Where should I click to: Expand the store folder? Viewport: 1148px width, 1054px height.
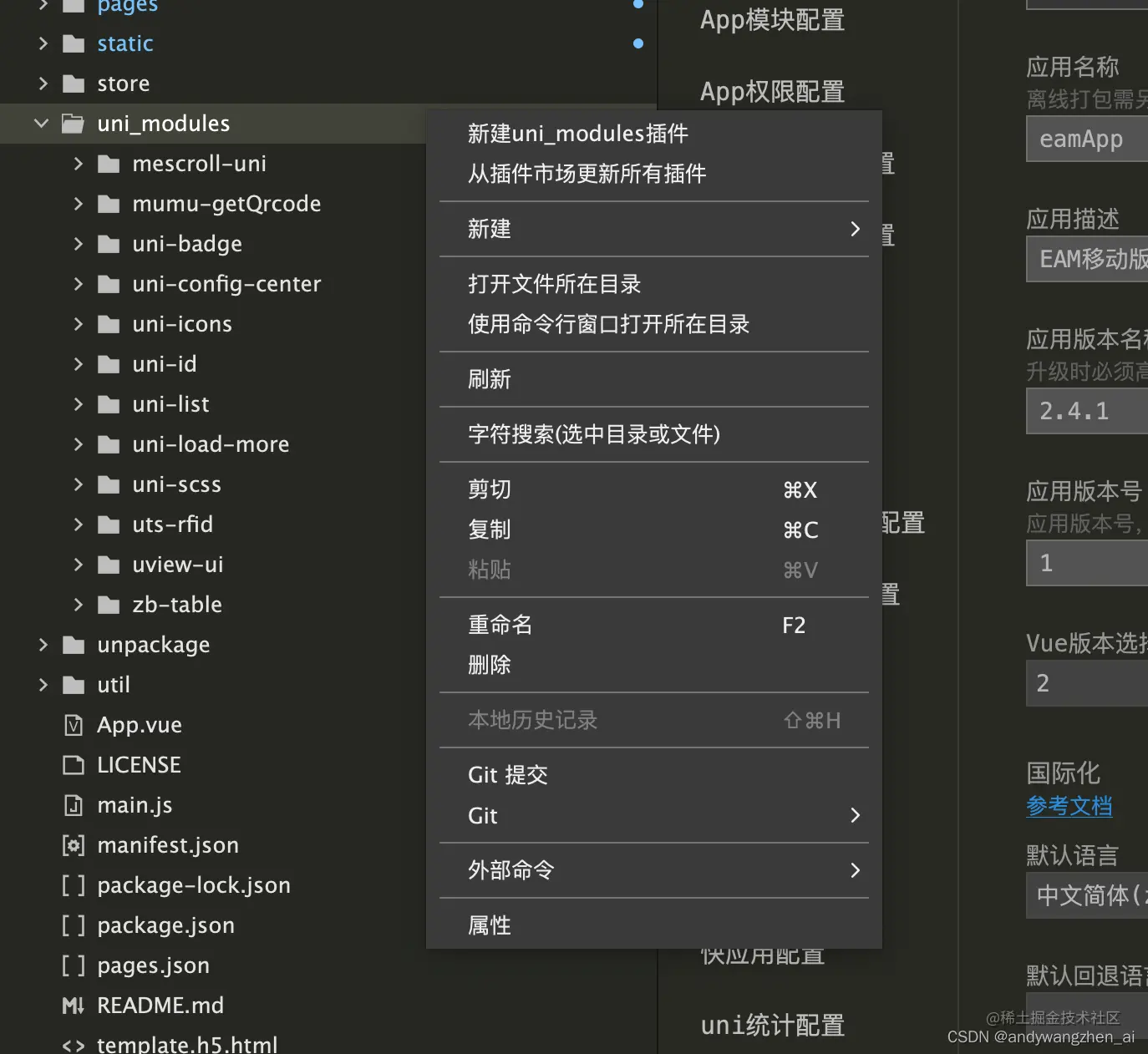tap(43, 84)
